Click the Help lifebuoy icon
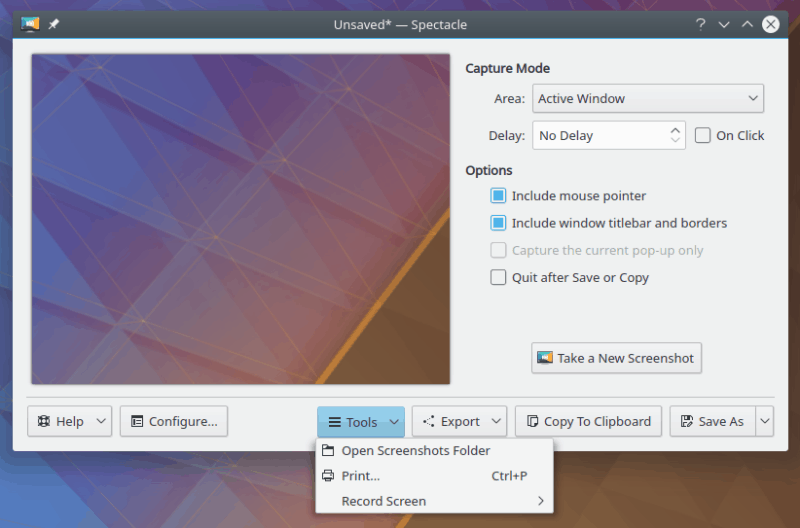 (x=43, y=422)
